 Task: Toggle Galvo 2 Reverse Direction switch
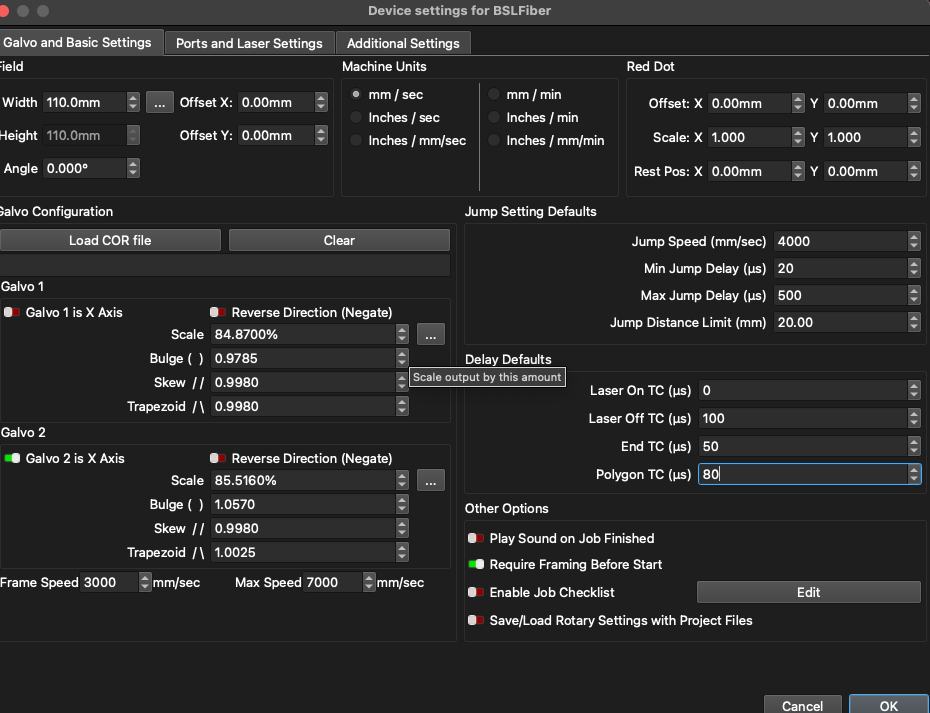click(x=217, y=459)
